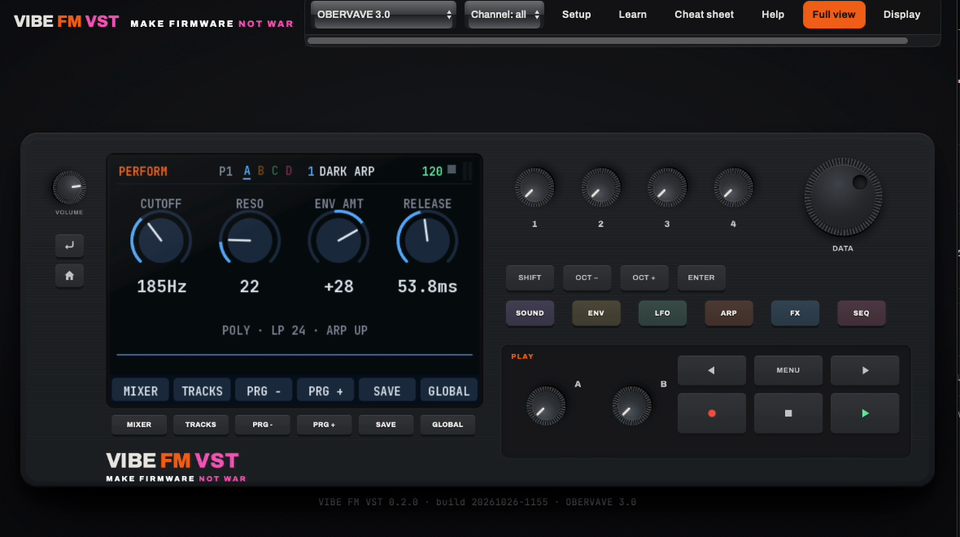Open the Help menu
The image size is (960, 537).
pos(773,15)
